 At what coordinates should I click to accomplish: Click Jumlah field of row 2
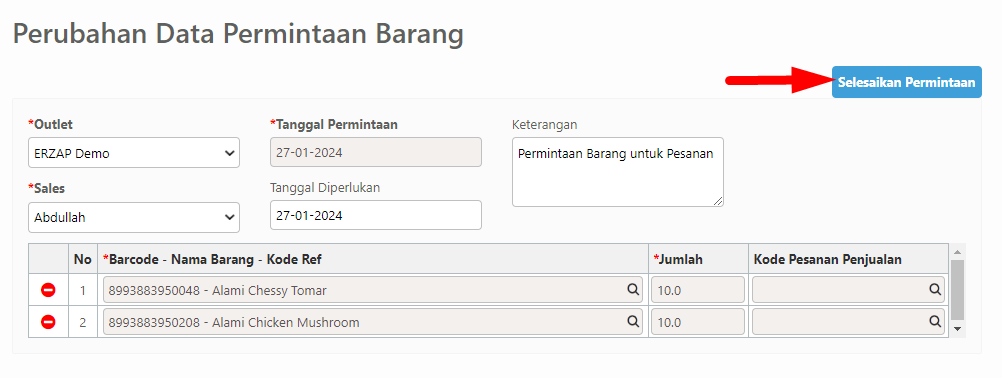point(698,322)
